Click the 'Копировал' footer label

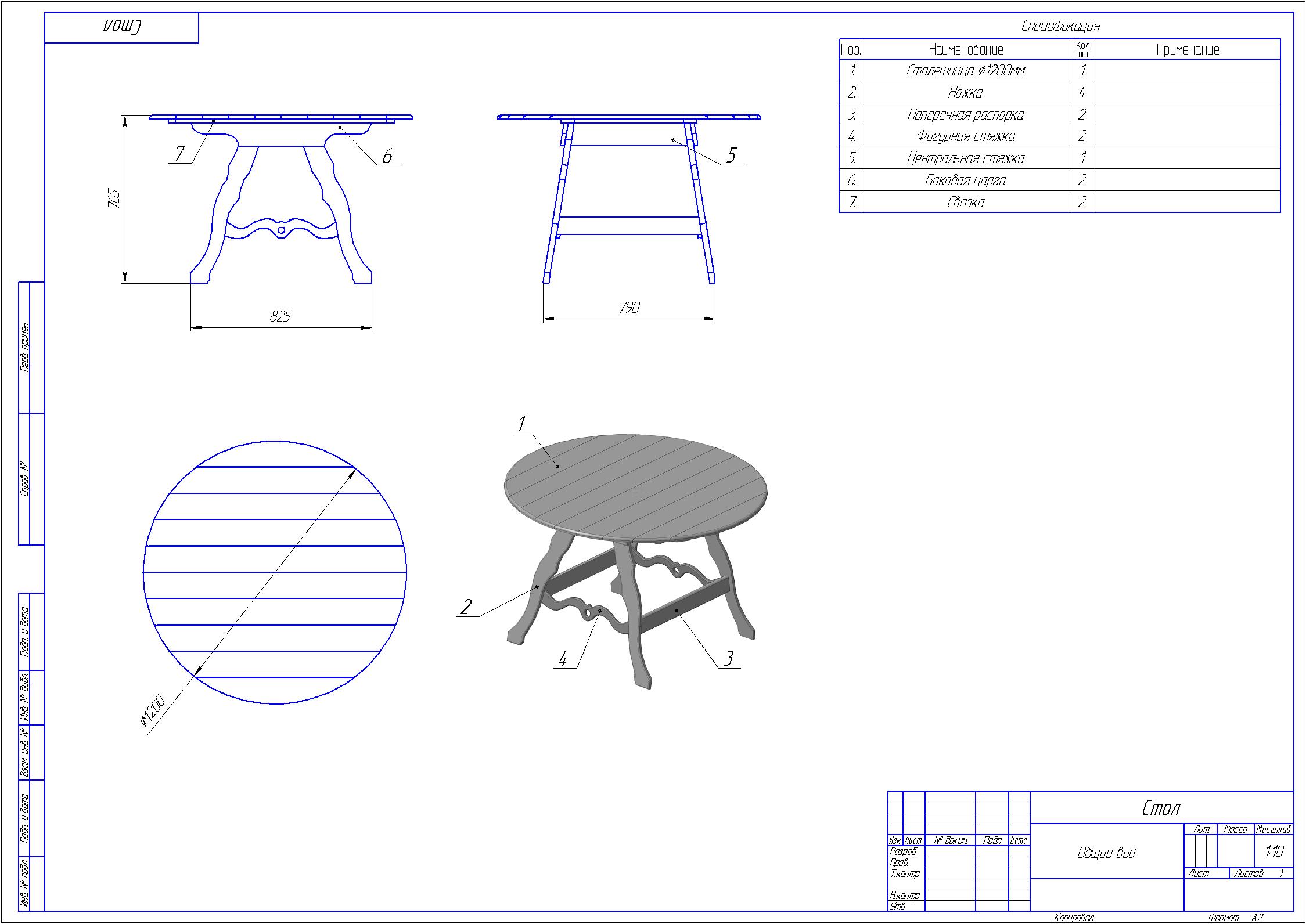click(1074, 918)
